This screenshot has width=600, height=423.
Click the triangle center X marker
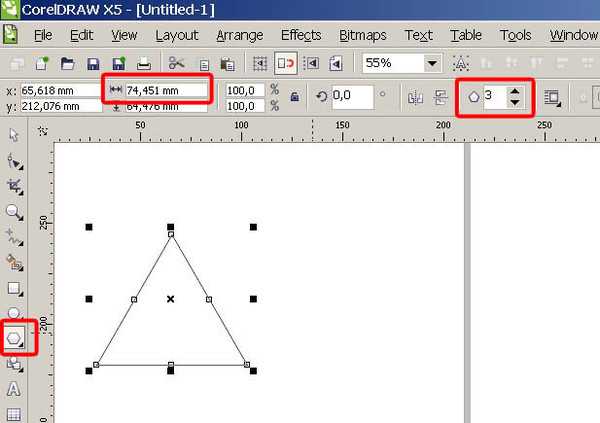(171, 299)
